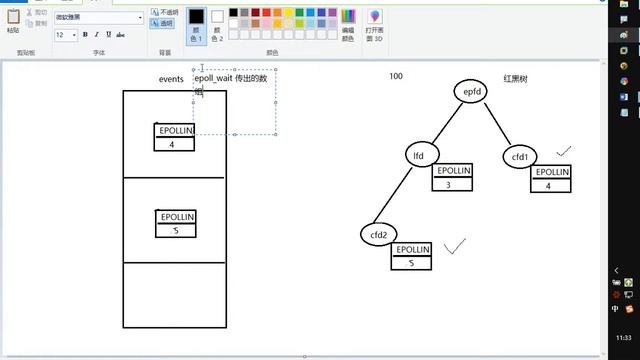Pick the gray color swatch in top row
The image size is (640, 360).
point(244,13)
